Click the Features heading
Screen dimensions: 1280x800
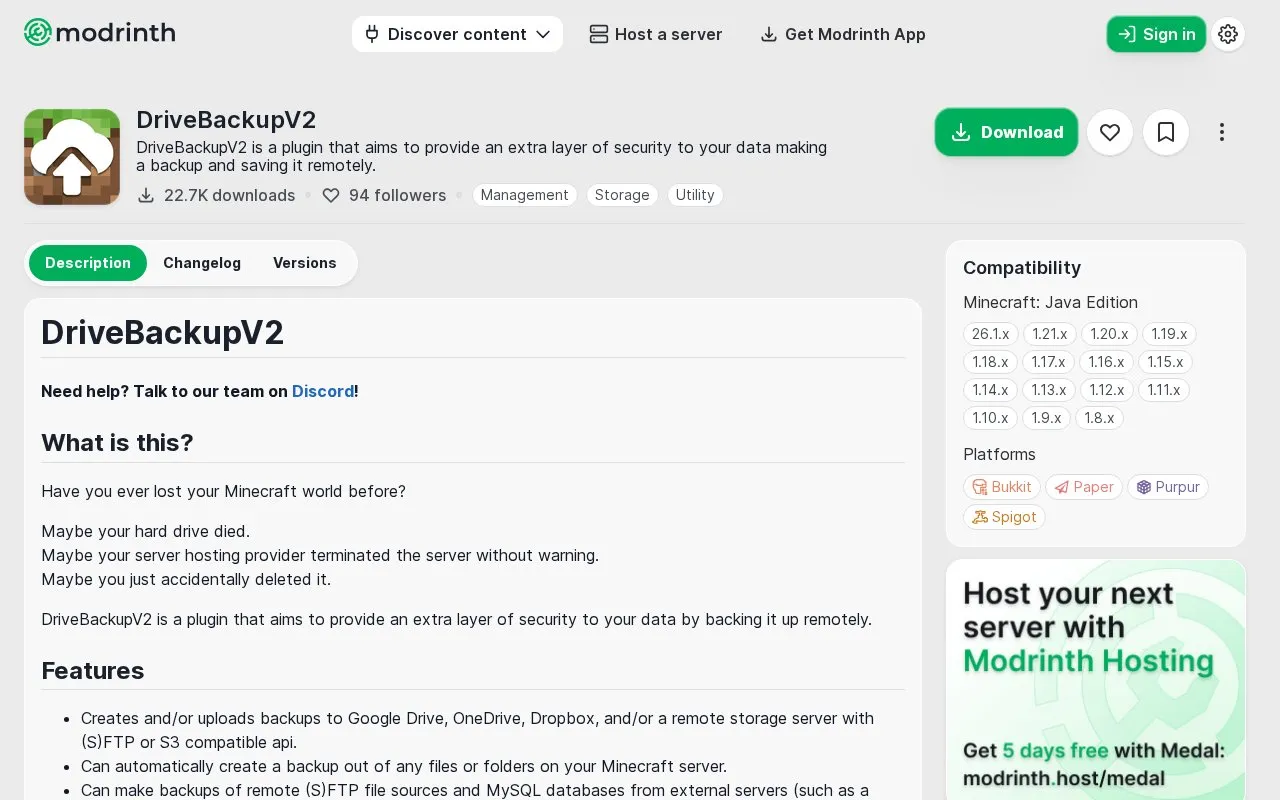[93, 671]
